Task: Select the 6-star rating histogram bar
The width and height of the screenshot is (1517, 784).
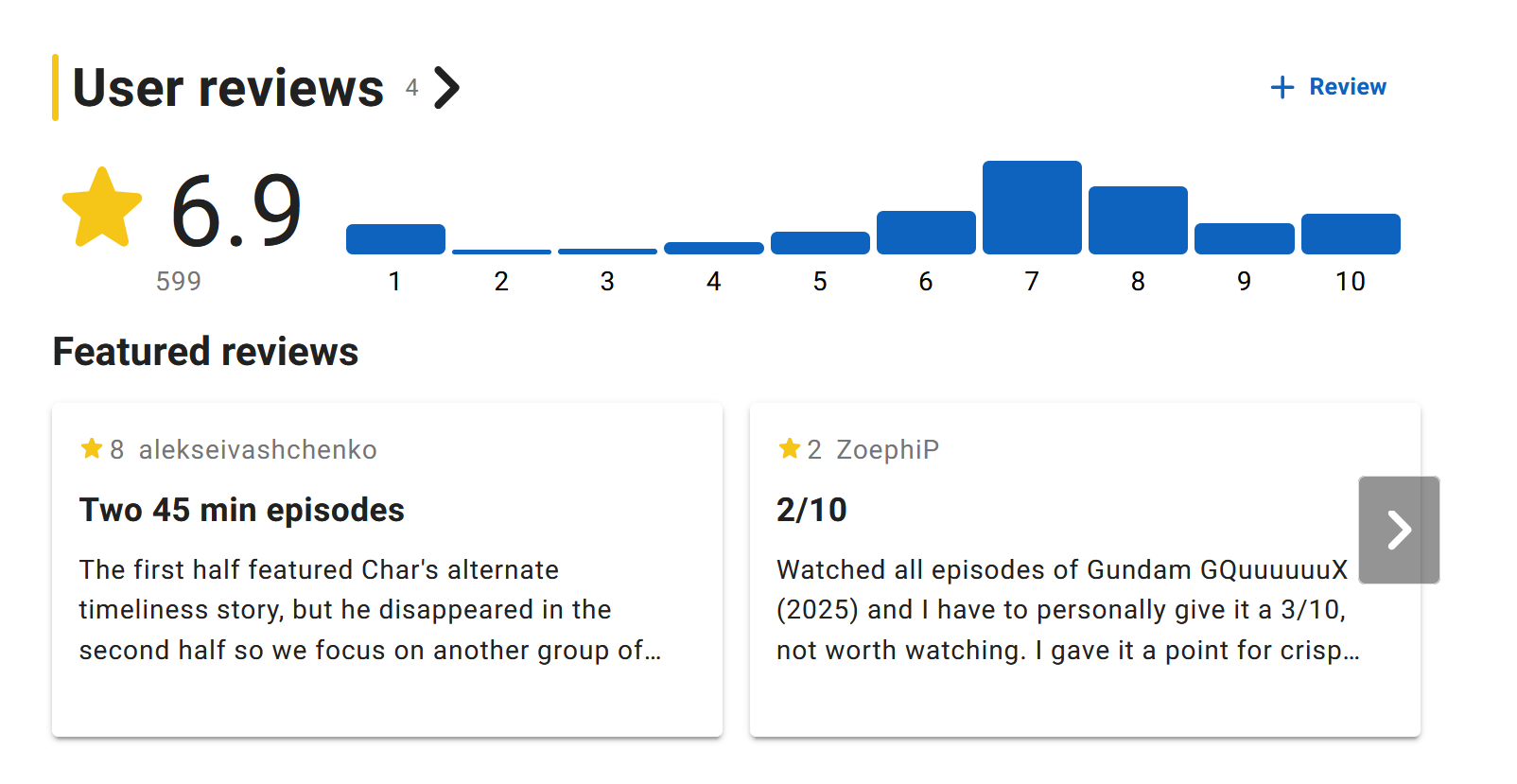Action: tap(925, 233)
